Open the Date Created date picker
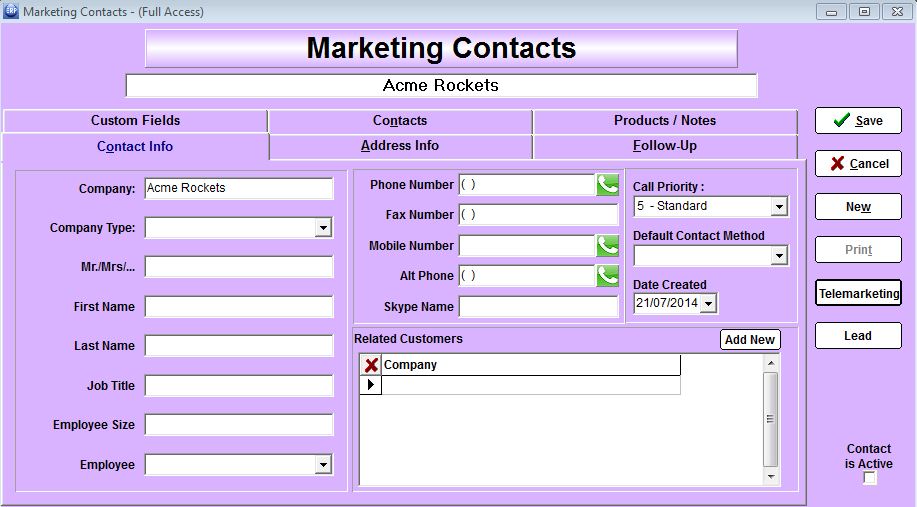The width and height of the screenshot is (917, 507). [x=709, y=303]
